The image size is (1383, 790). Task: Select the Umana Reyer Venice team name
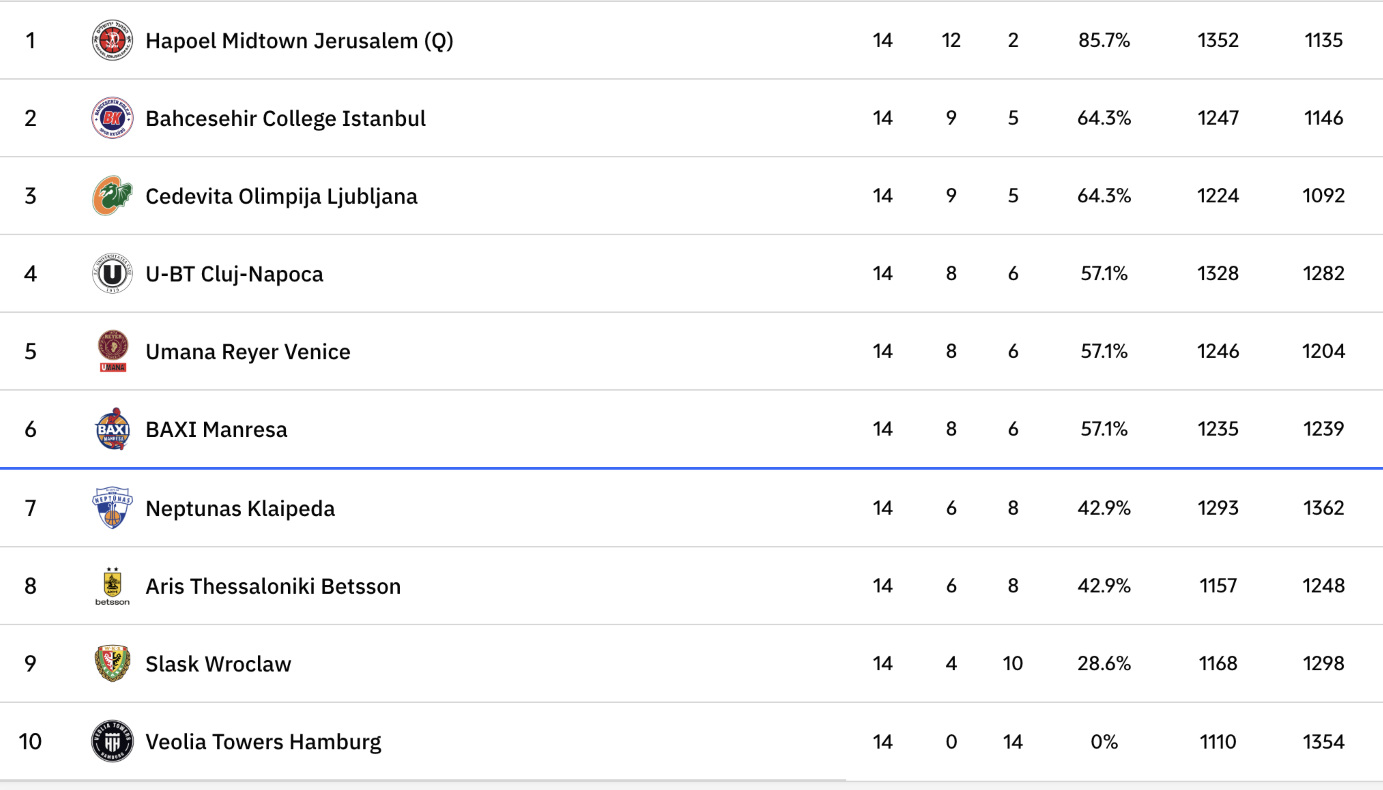(x=248, y=352)
